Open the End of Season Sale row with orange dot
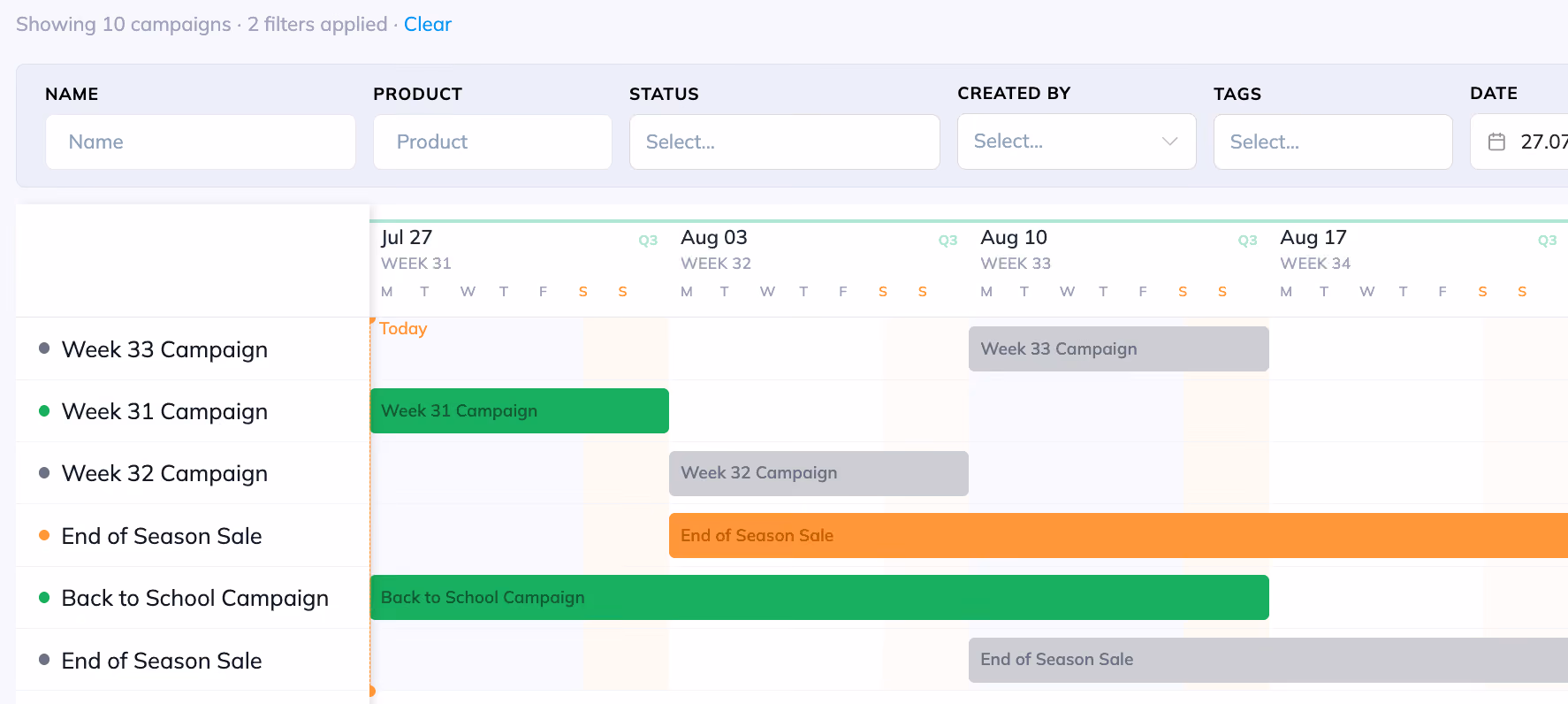 (193, 536)
